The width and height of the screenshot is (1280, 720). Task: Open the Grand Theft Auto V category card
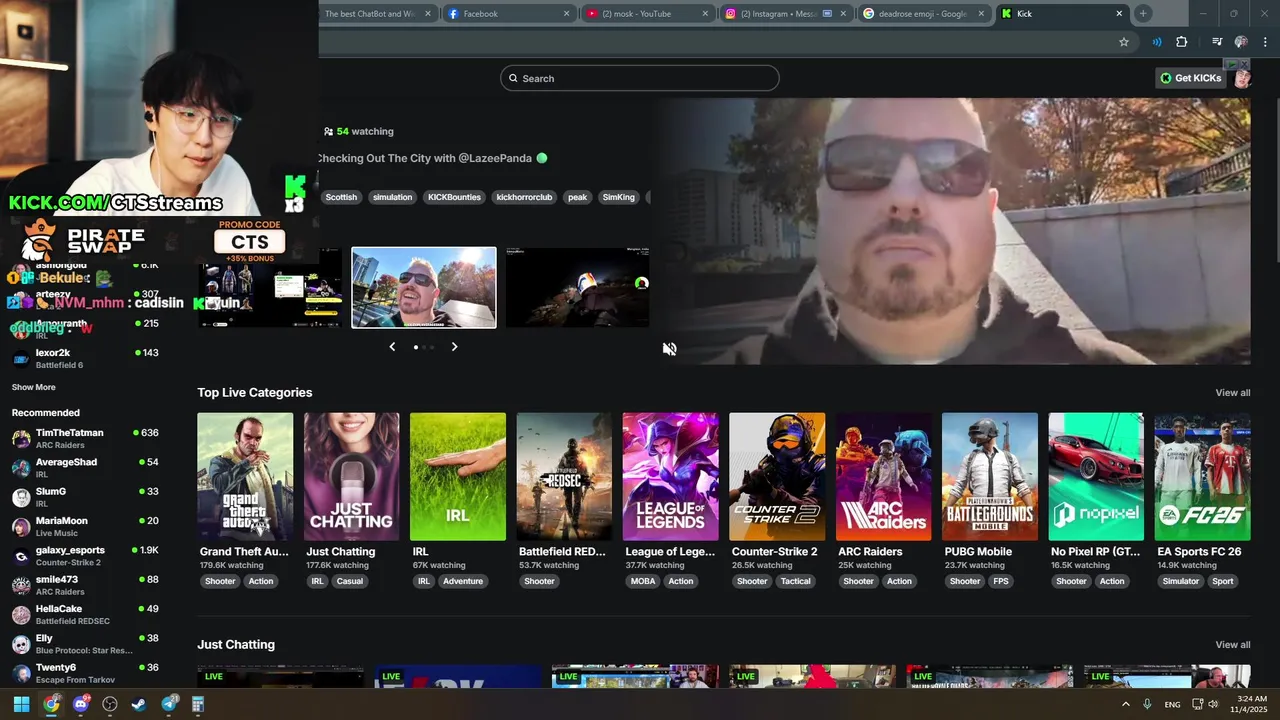pyautogui.click(x=245, y=477)
